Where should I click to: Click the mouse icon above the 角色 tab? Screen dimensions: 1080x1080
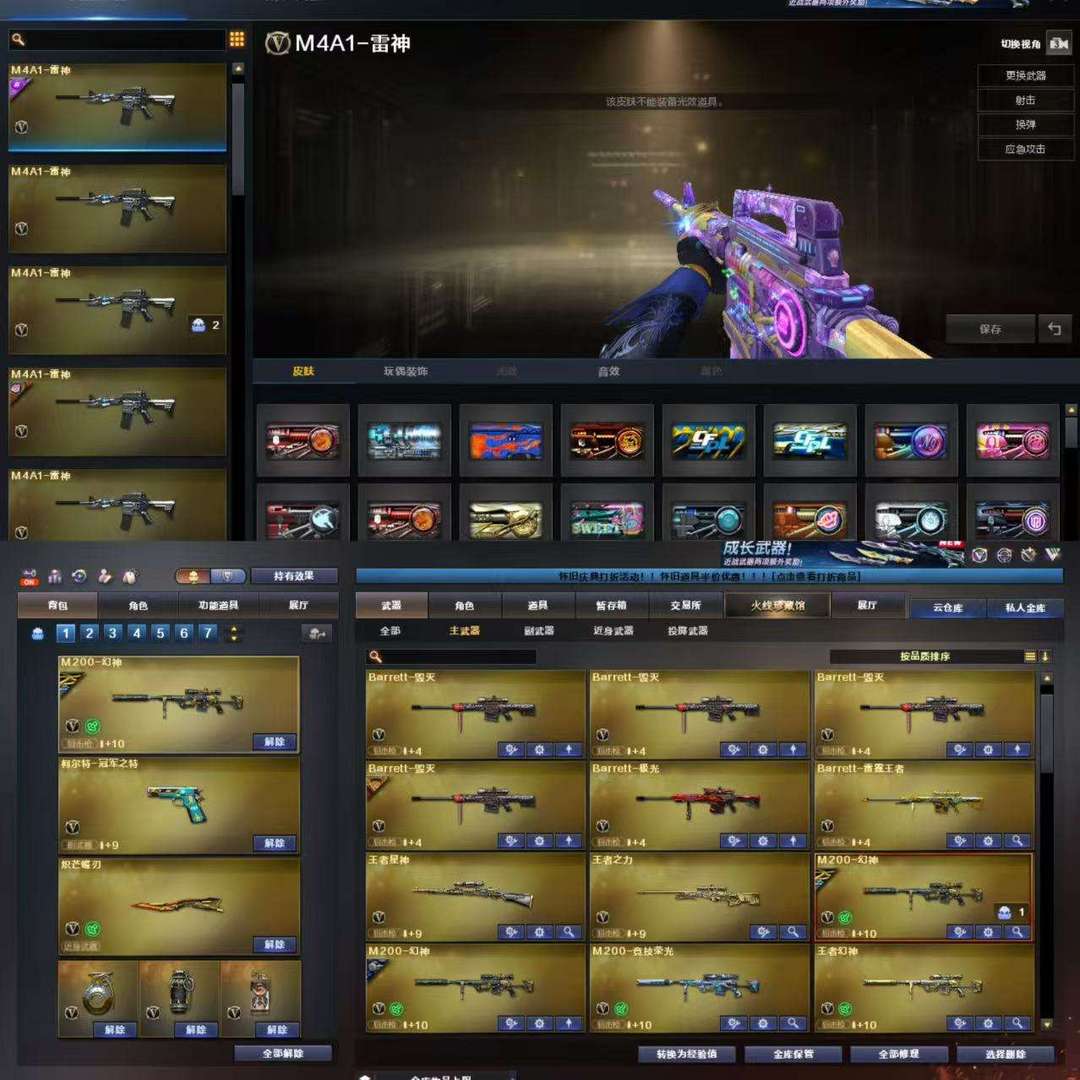coord(130,576)
